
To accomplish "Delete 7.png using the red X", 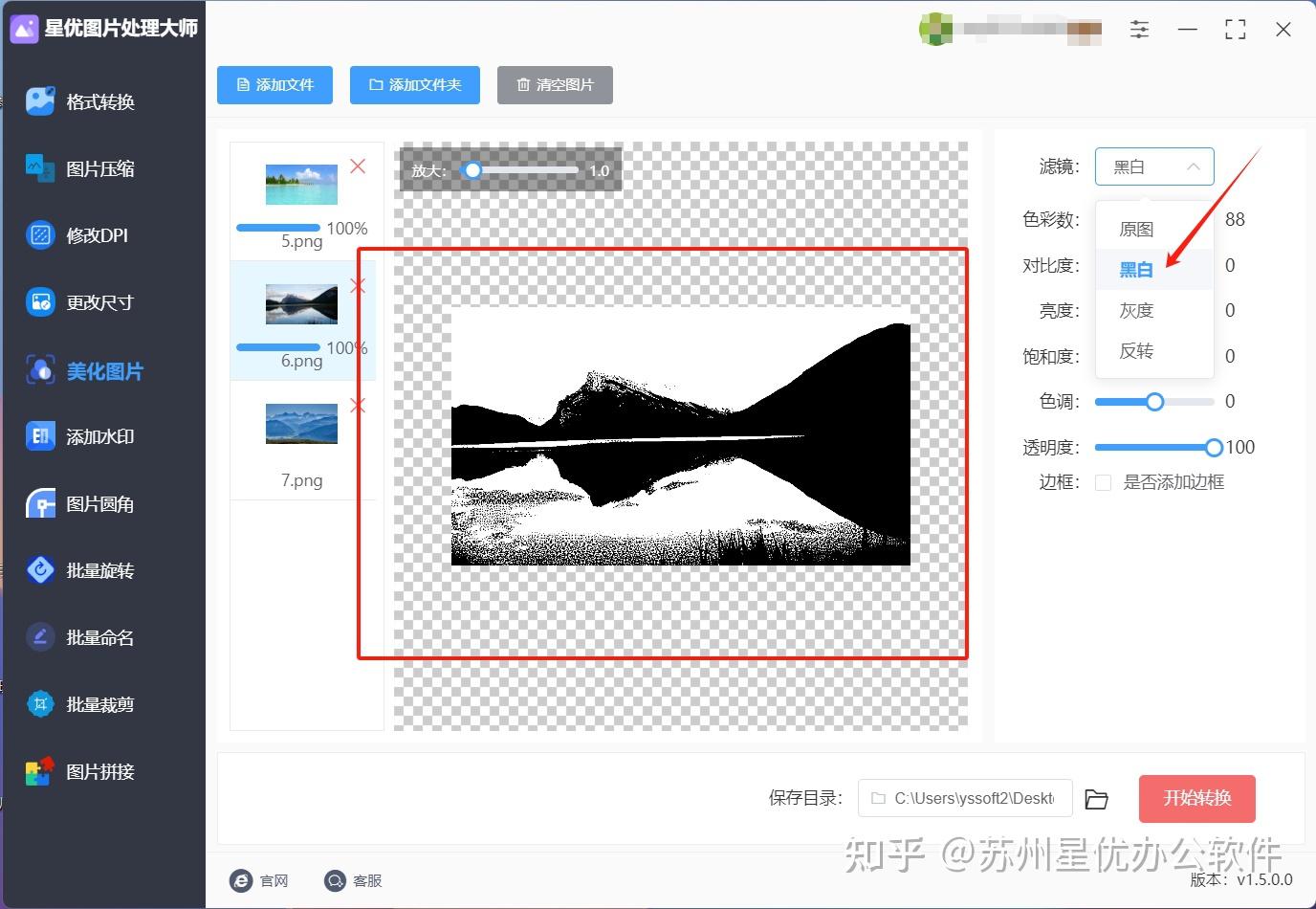I will point(358,405).
